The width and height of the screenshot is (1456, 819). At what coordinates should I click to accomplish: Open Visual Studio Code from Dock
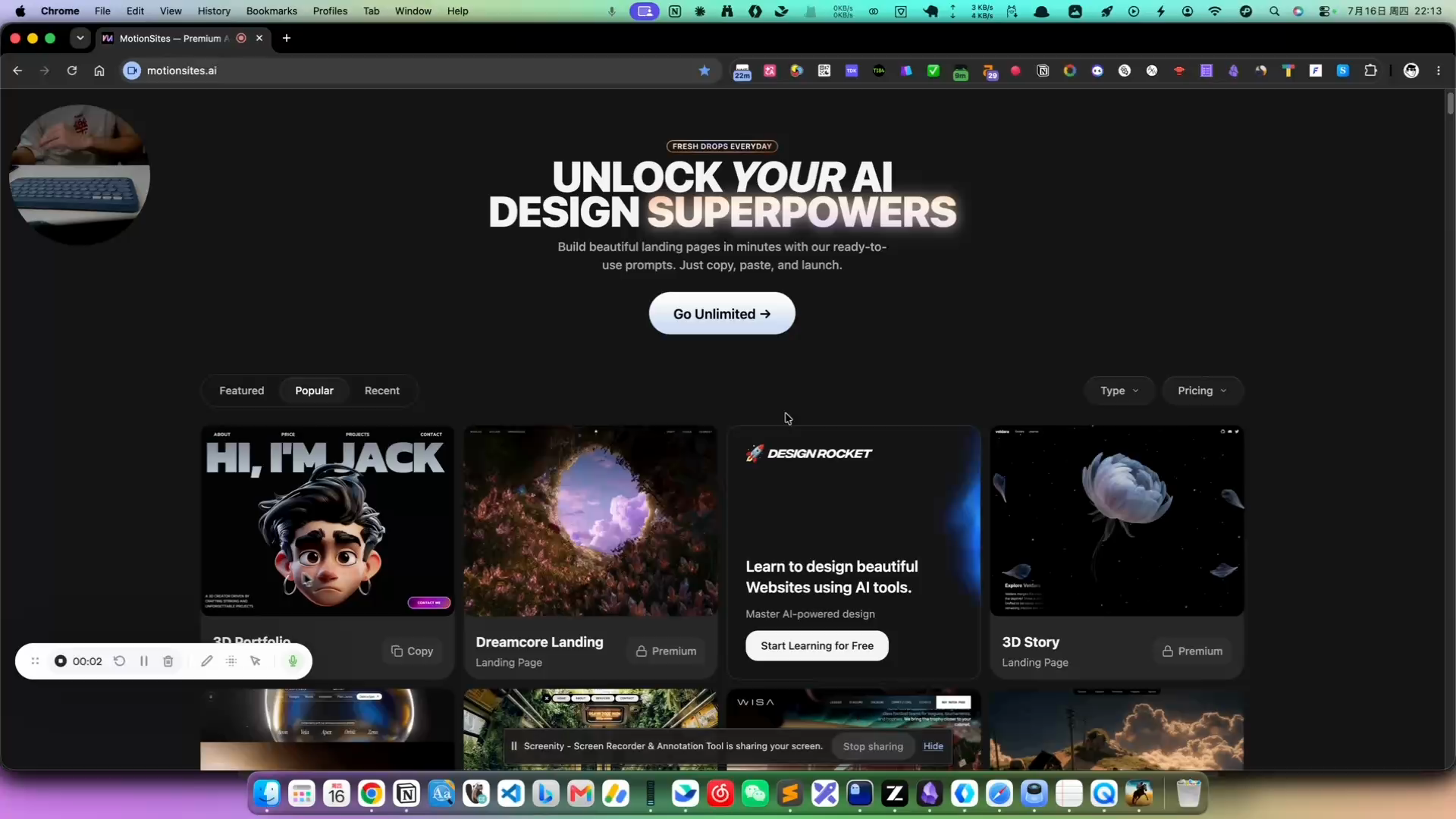(511, 794)
